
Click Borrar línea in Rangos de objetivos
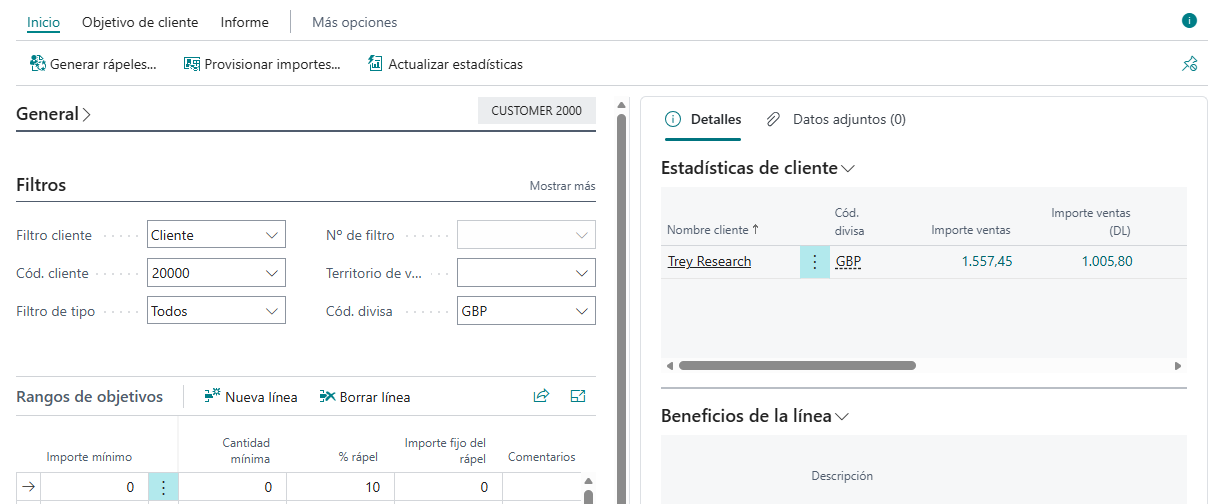pyautogui.click(x=365, y=397)
